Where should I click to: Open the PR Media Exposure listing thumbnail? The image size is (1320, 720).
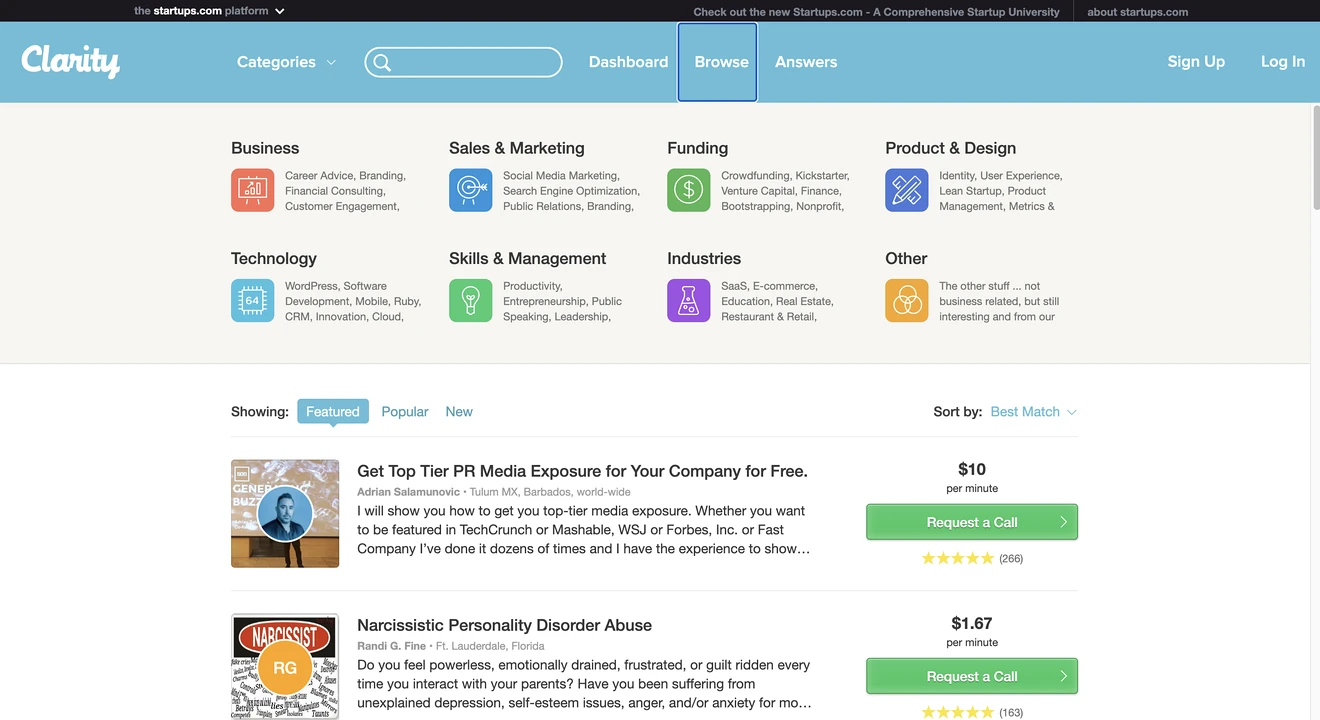(285, 514)
